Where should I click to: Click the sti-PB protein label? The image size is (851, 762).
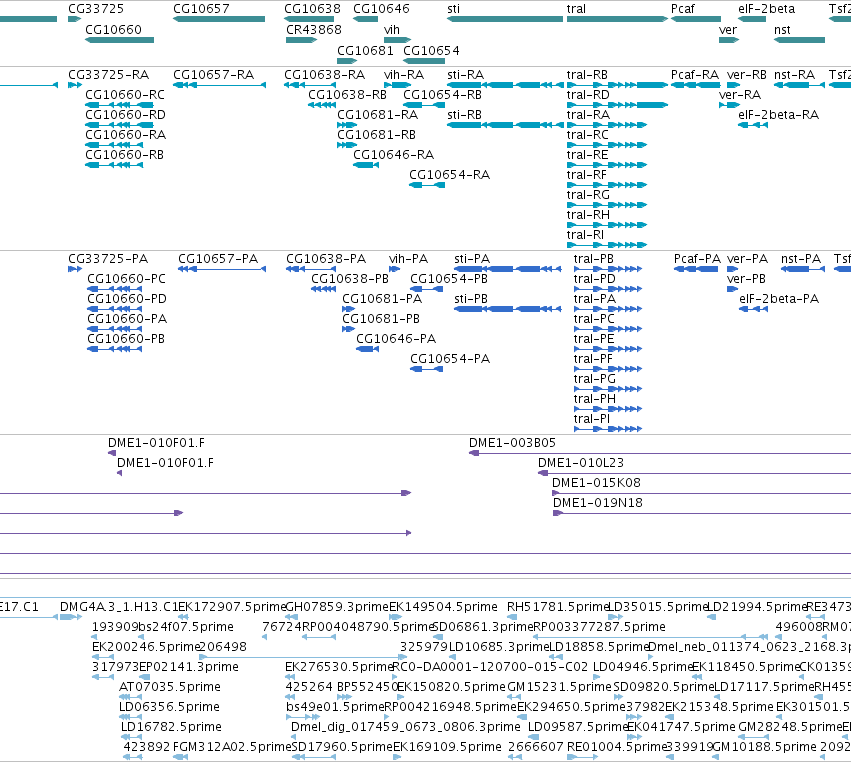(x=471, y=299)
